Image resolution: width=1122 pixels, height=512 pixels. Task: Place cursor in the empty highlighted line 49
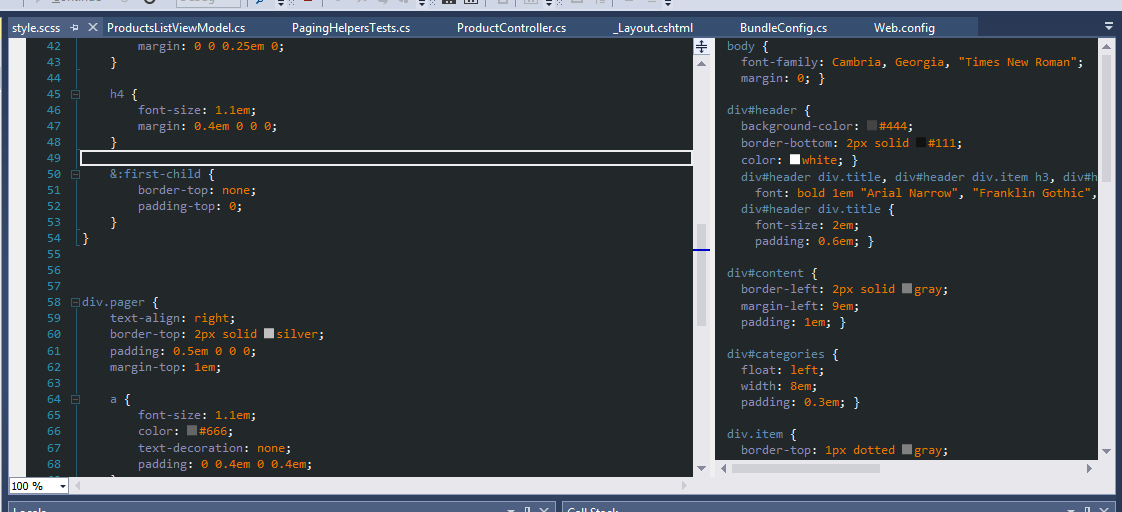(x=386, y=158)
